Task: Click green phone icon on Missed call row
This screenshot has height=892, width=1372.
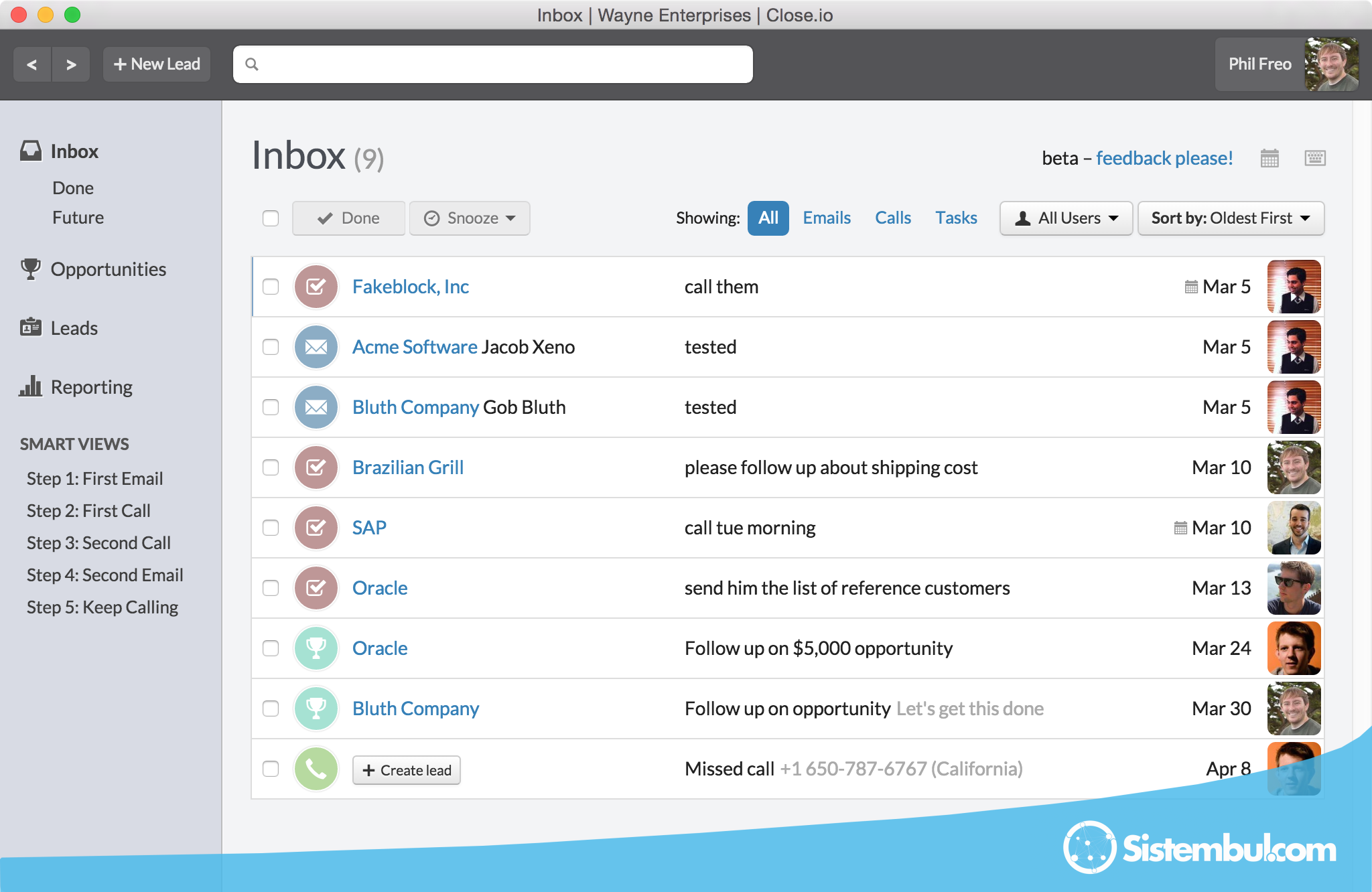Action: [x=316, y=769]
